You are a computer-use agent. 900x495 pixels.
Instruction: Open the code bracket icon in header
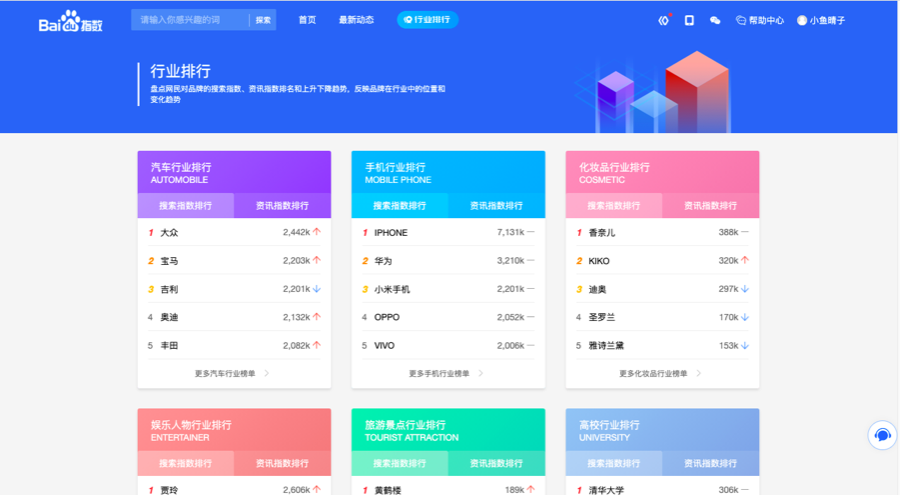pyautogui.click(x=664, y=20)
